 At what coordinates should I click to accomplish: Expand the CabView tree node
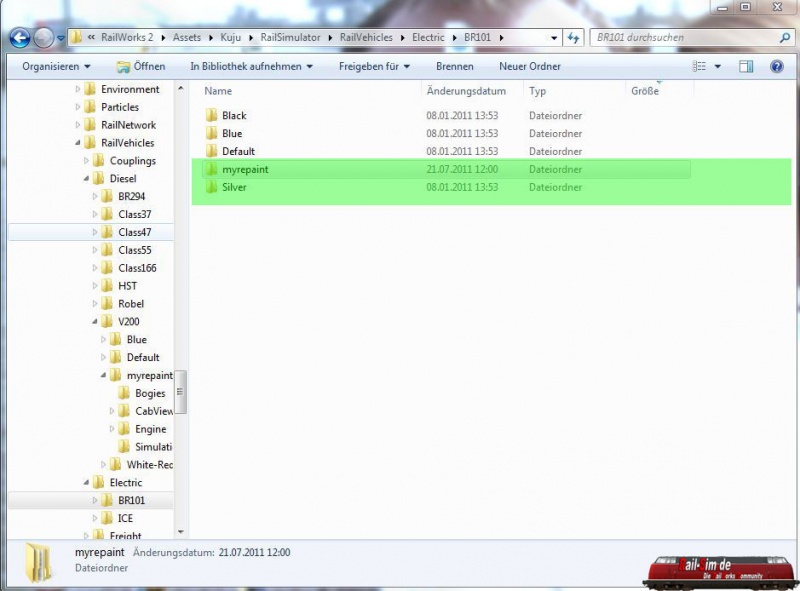click(112, 411)
